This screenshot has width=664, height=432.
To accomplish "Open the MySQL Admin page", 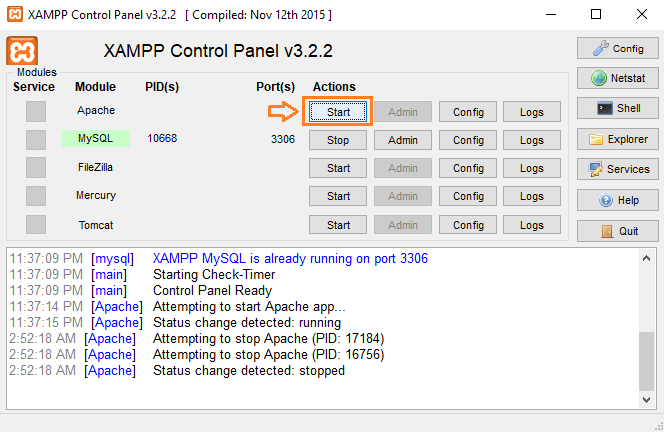I will pos(403,140).
